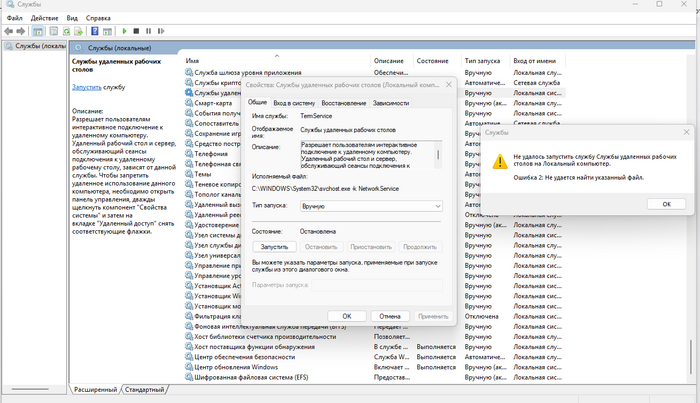The image size is (700, 403).
Task: Switch to the Восстановление tab
Action: coord(344,103)
